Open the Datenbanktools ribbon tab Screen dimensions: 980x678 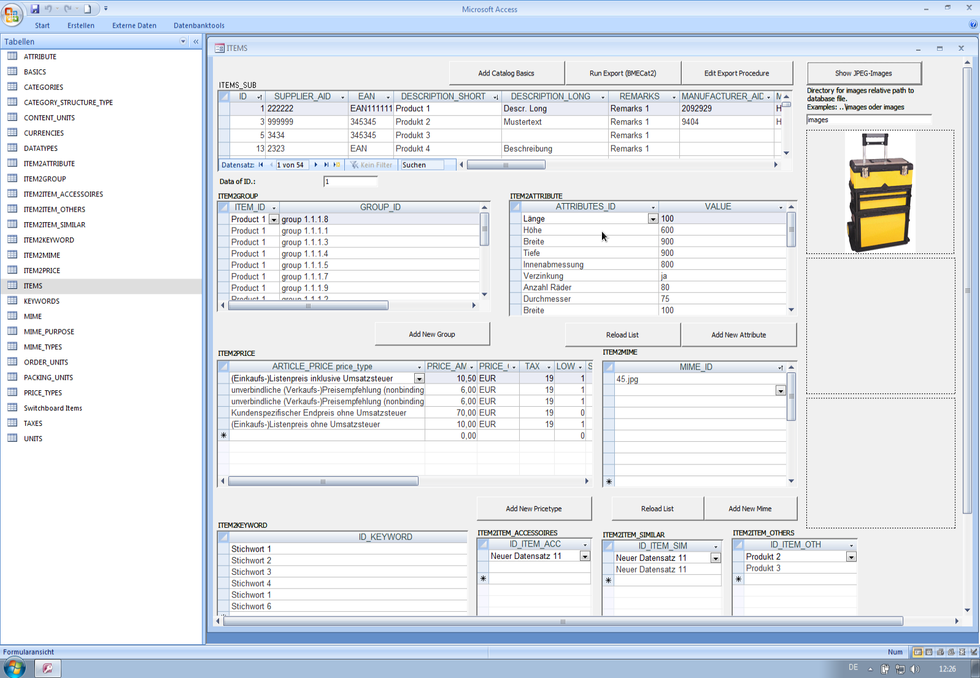199,25
